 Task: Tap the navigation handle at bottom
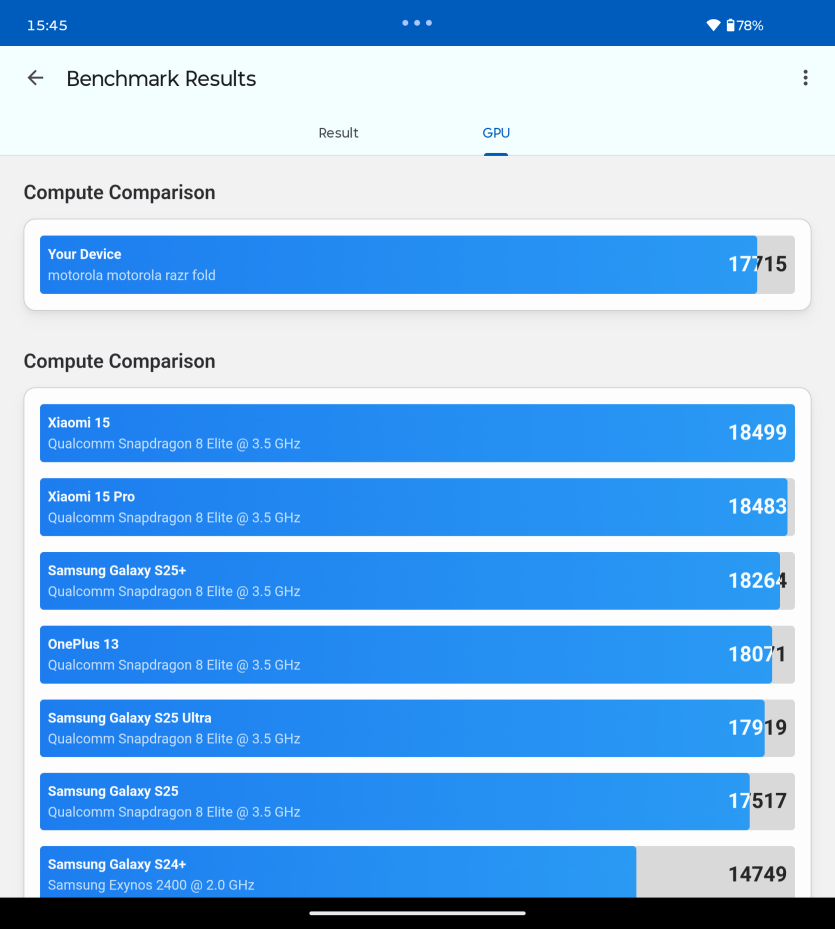[x=417, y=913]
